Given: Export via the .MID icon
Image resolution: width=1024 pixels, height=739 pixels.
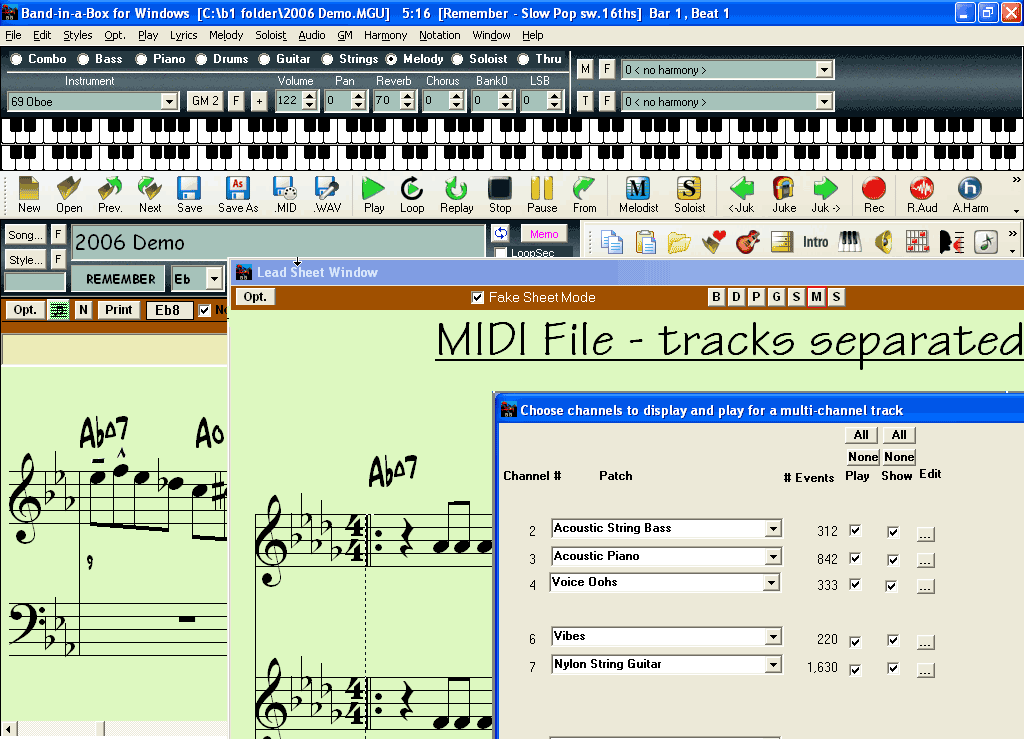Looking at the screenshot, I should pyautogui.click(x=285, y=195).
